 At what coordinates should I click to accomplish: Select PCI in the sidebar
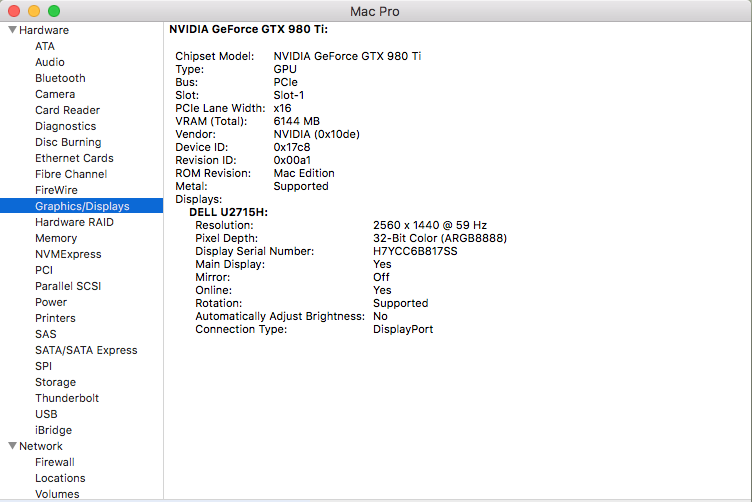click(x=44, y=270)
